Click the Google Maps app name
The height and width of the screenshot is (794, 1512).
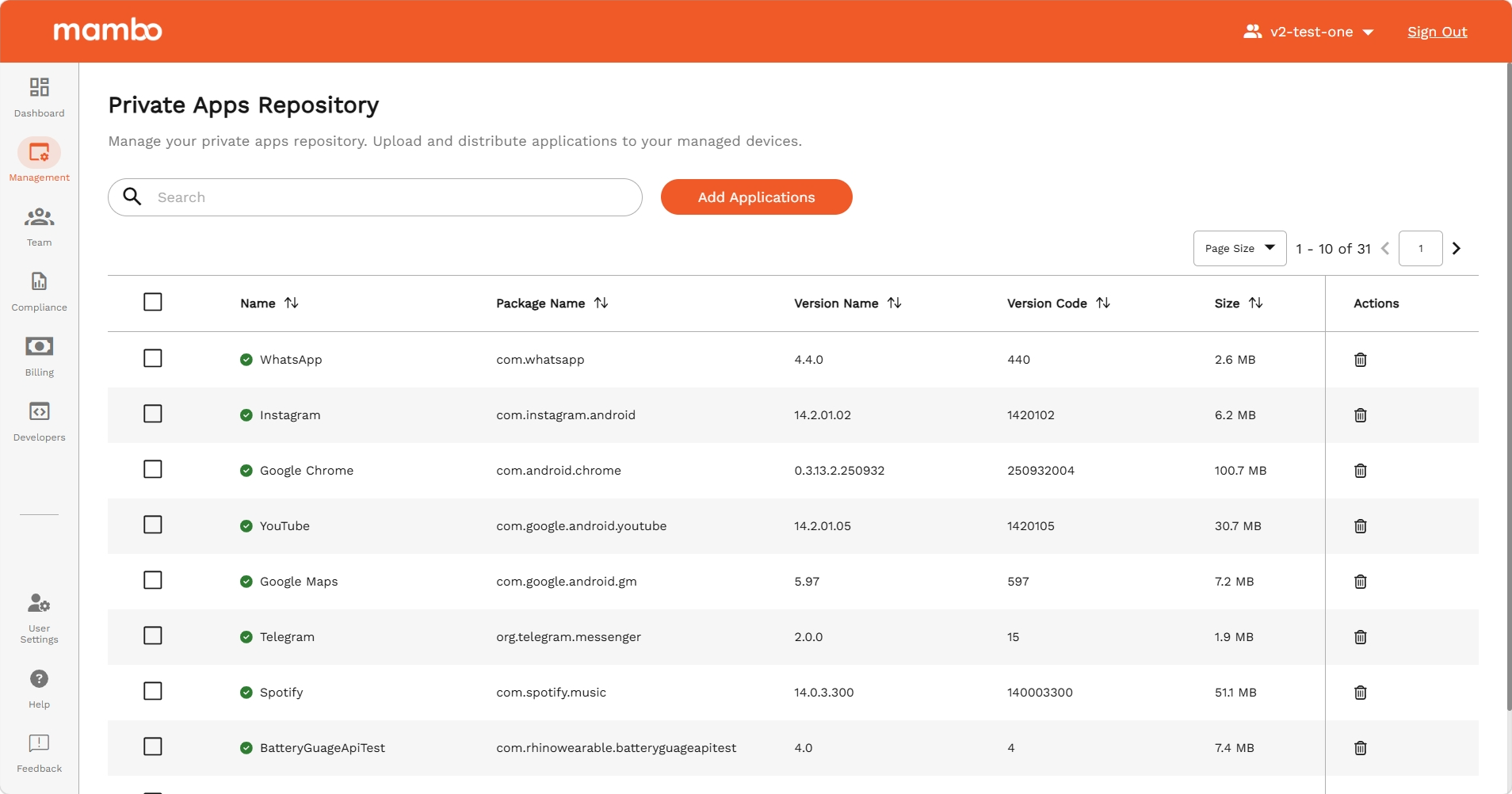[x=299, y=582]
